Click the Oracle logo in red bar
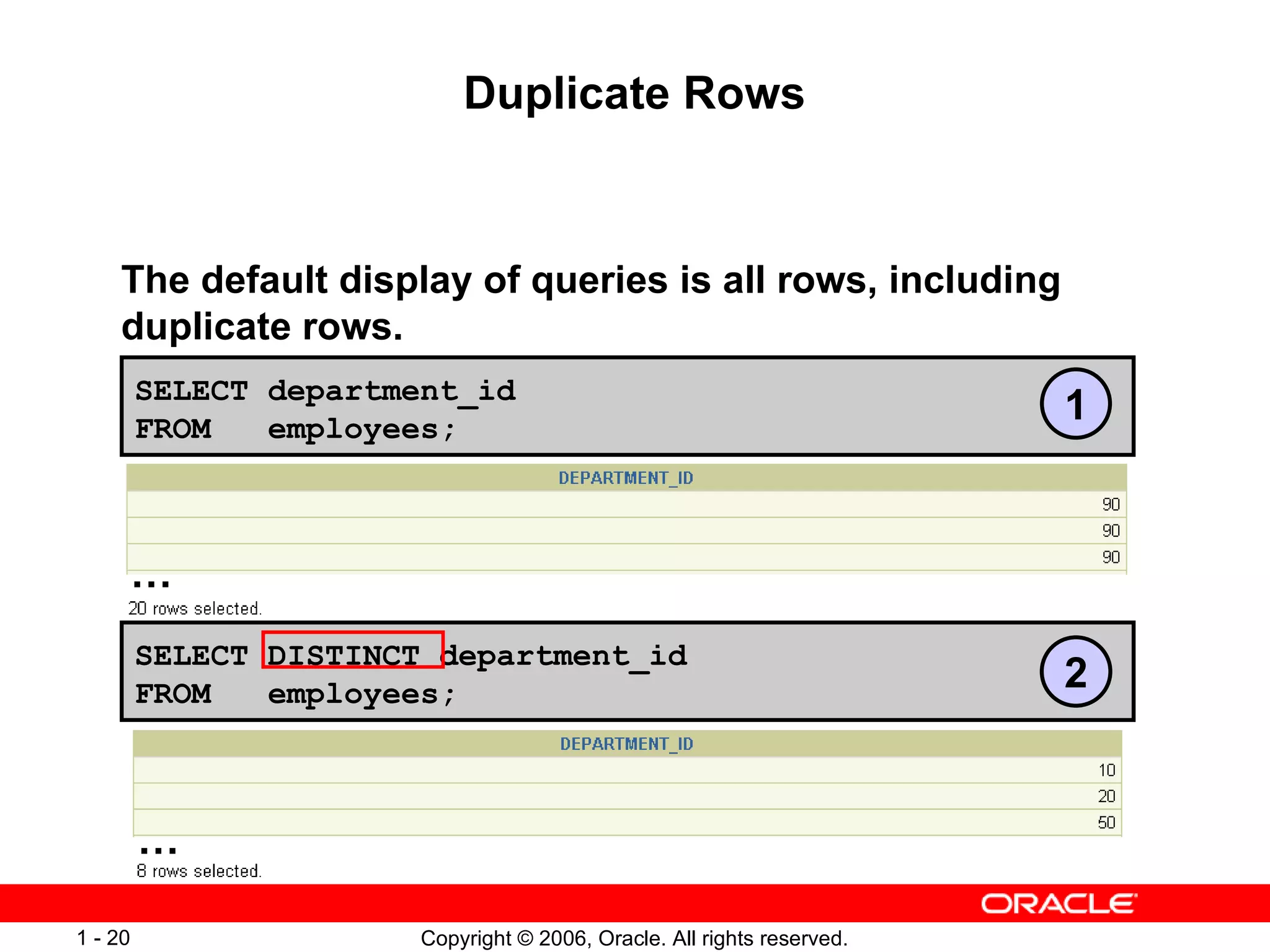1270x952 pixels. click(1059, 904)
